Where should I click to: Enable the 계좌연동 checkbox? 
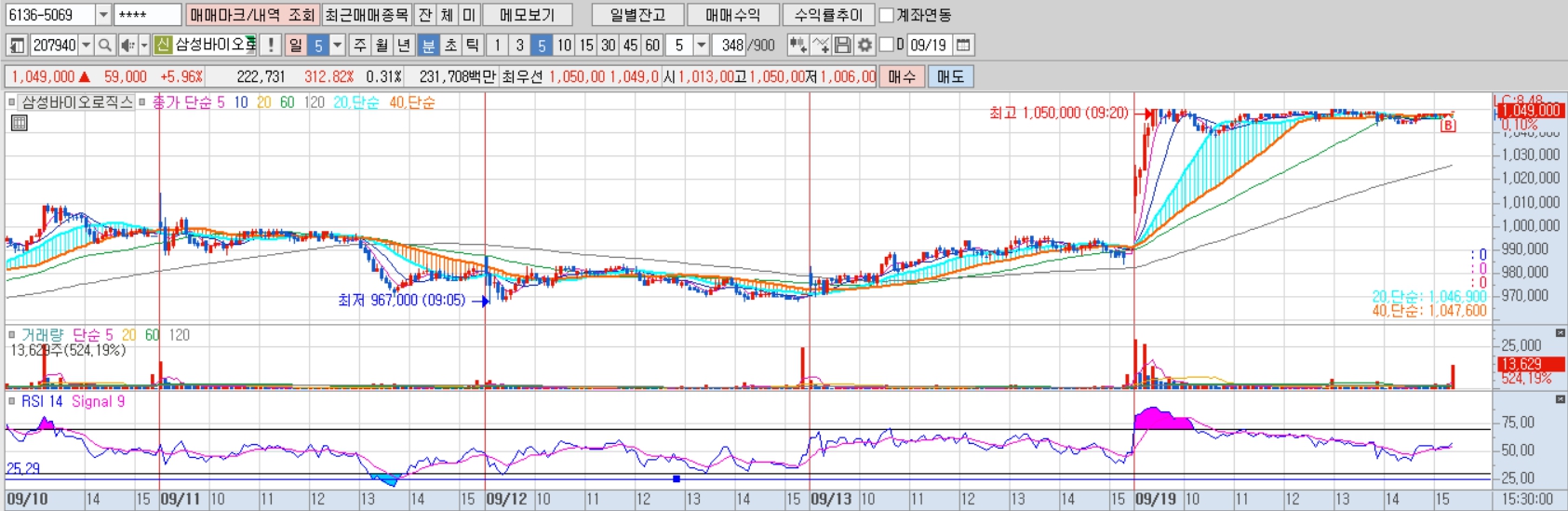tap(887, 15)
